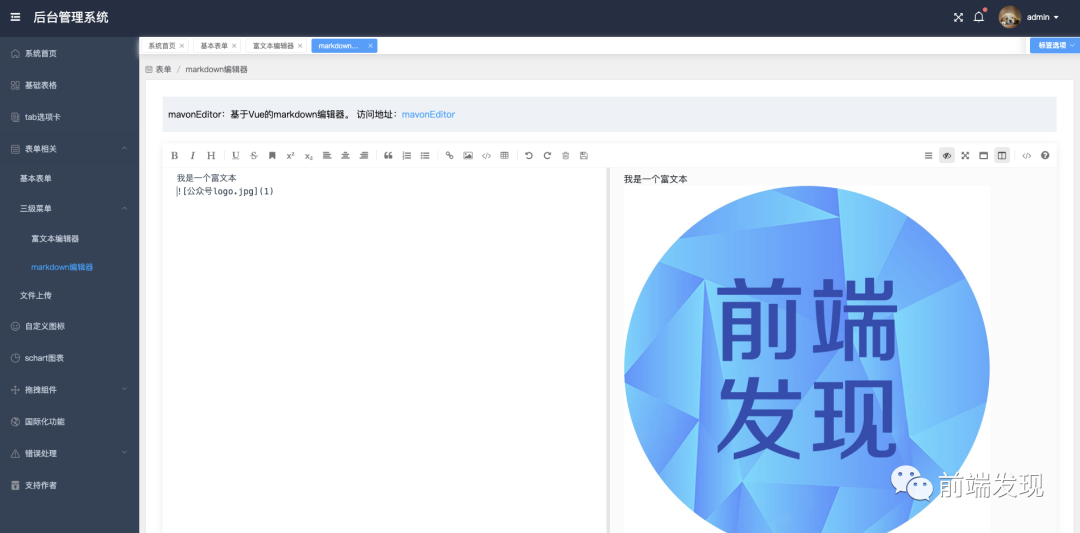Screen dimensions: 1080x533
Task: Open 自定义图标 in the sidebar
Action: [69, 326]
